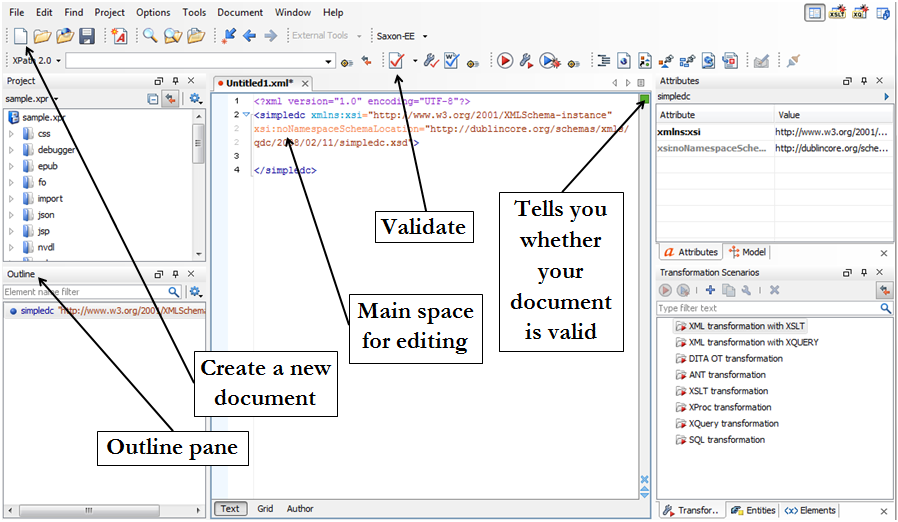Click the Format and Indent icon

click(603, 60)
